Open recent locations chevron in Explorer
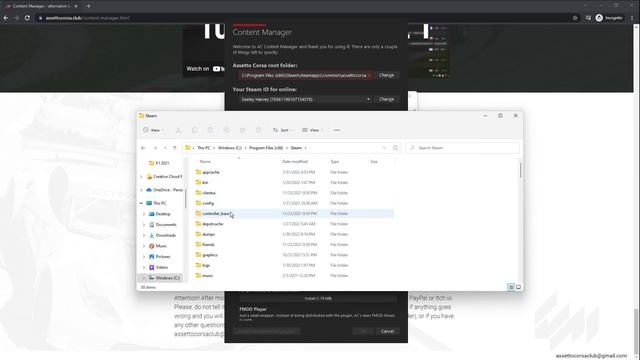This screenshot has width=640, height=360. point(165,148)
